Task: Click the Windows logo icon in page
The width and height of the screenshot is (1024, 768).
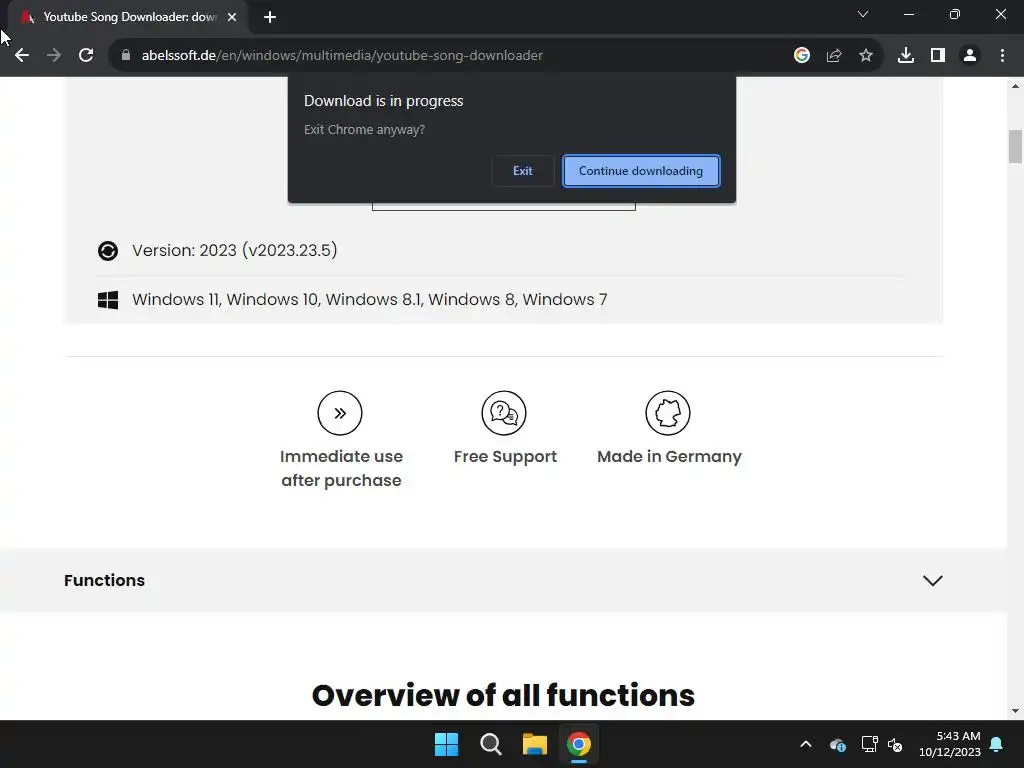Action: 108,300
